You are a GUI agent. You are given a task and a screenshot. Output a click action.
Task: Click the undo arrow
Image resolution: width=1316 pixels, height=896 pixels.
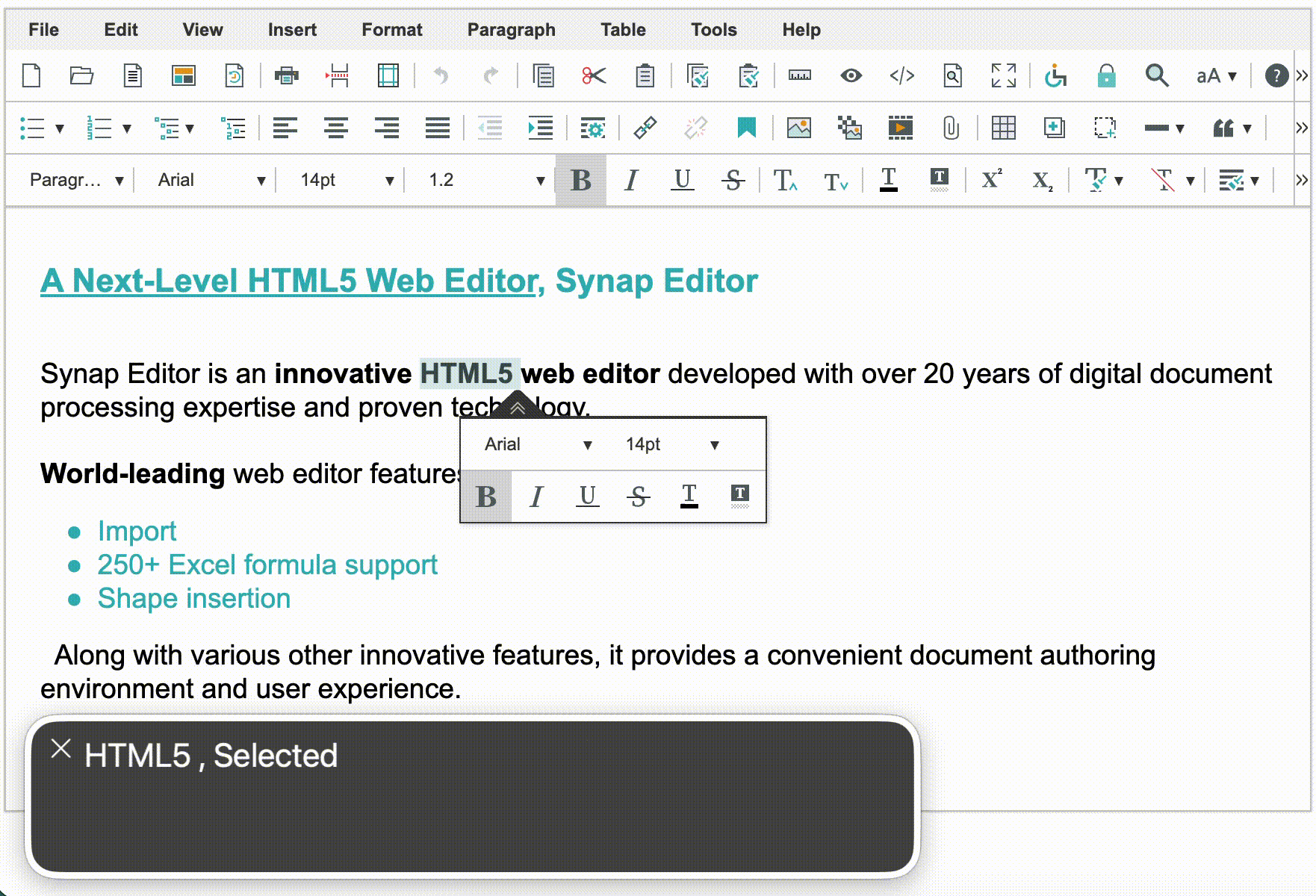[441, 75]
